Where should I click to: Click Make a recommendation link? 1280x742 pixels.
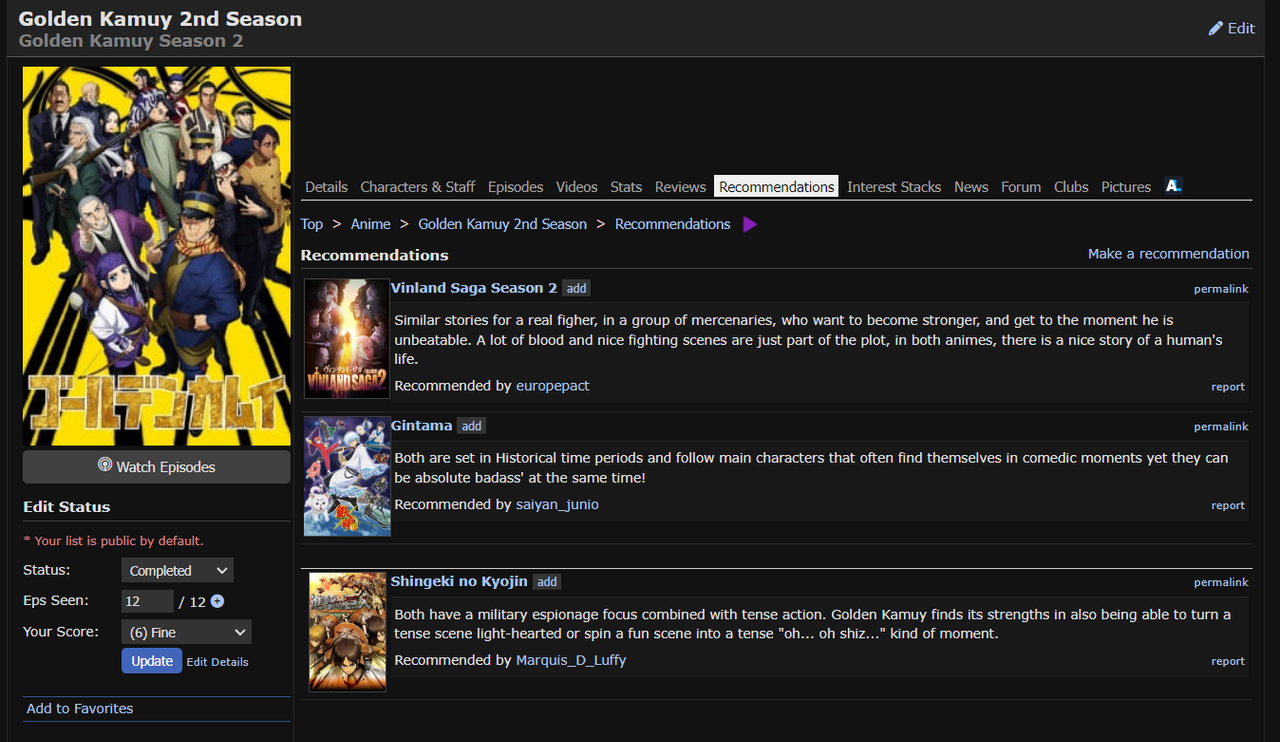pyautogui.click(x=1169, y=254)
